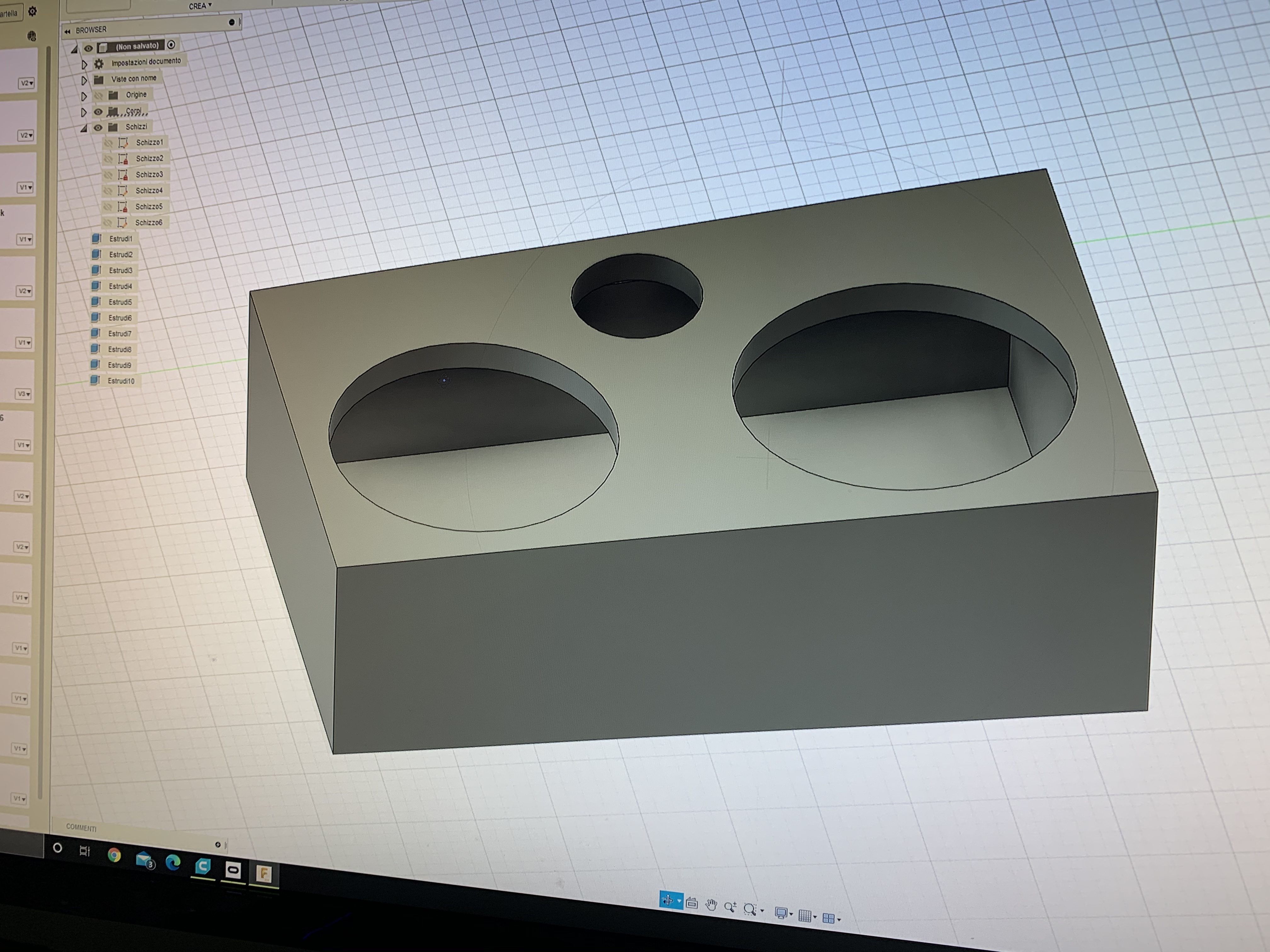Open Display Settings dropdown arrow
The width and height of the screenshot is (1270, 952).
[791, 914]
